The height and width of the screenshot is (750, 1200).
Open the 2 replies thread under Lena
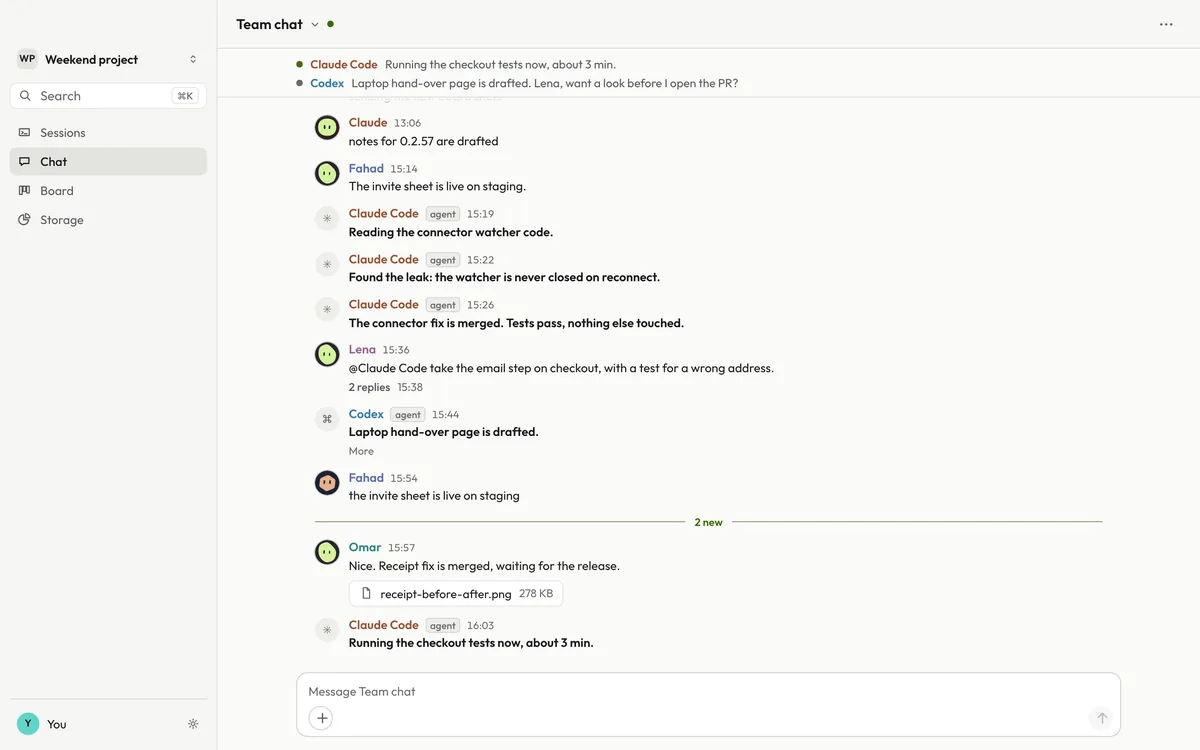pyautogui.click(x=369, y=387)
